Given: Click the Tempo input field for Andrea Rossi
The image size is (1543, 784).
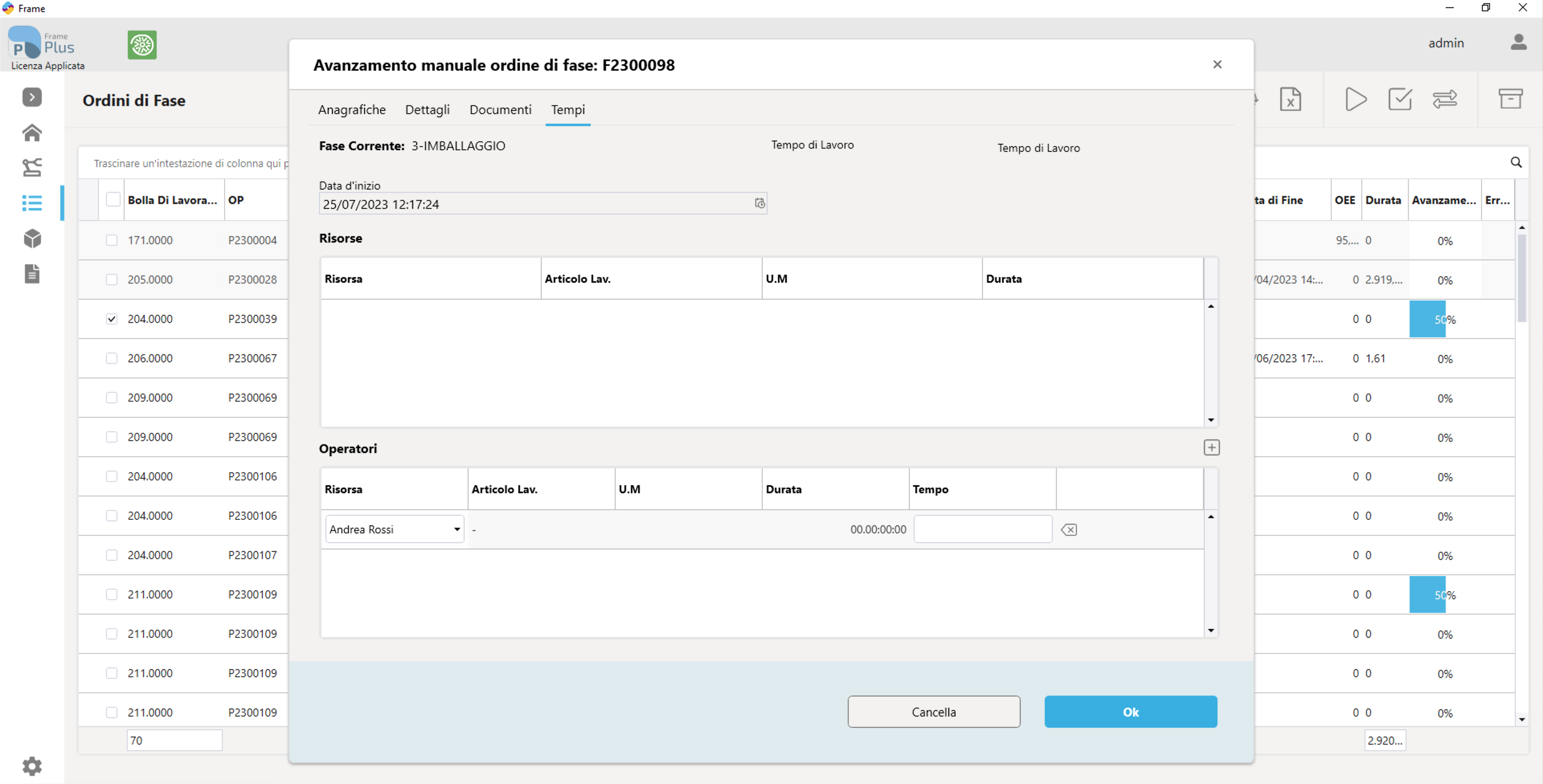Looking at the screenshot, I should [x=982, y=529].
